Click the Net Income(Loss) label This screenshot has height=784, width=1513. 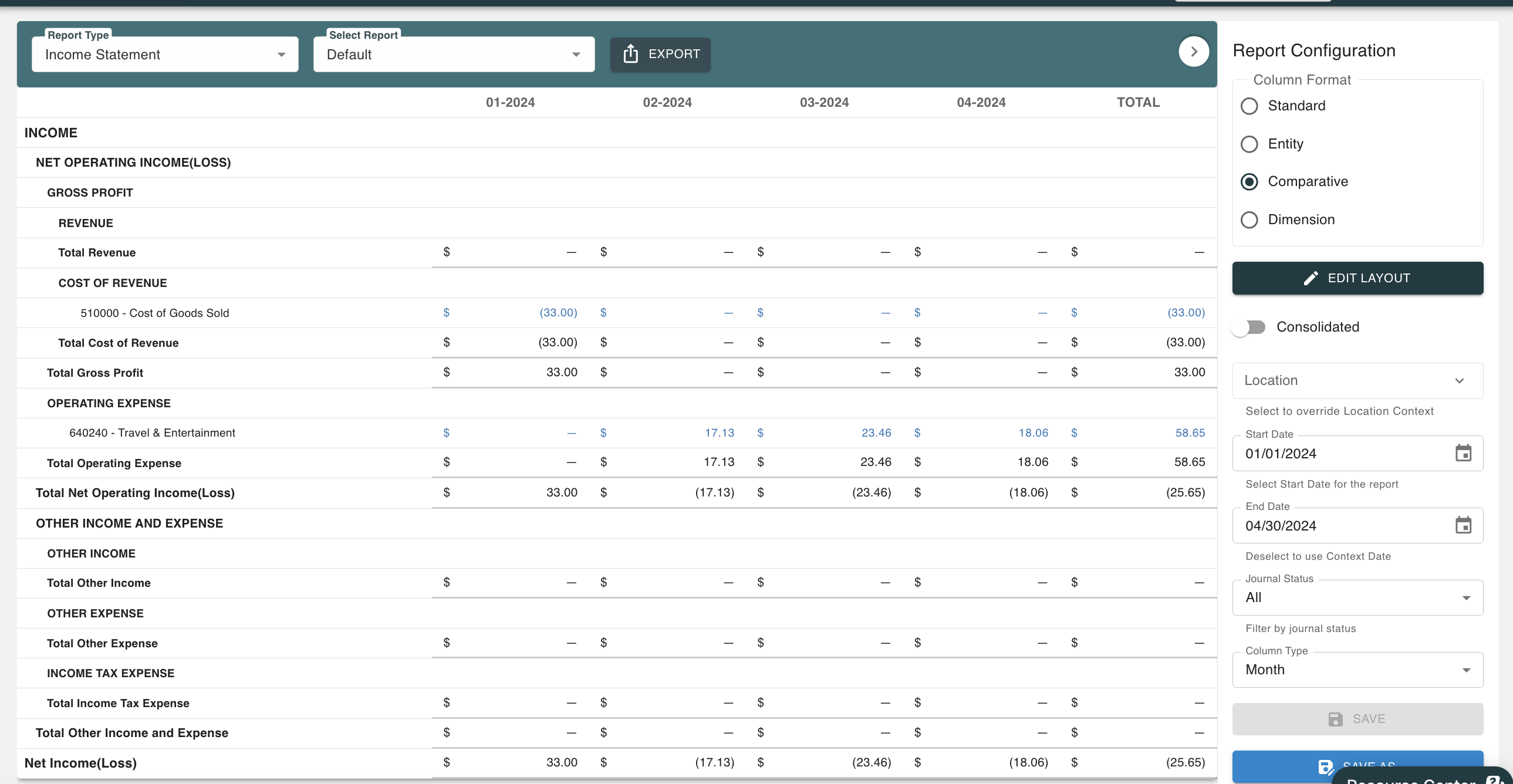80,763
